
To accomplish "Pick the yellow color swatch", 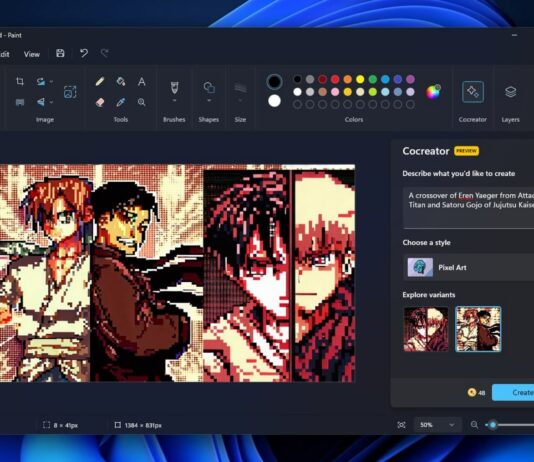I will coord(360,79).
